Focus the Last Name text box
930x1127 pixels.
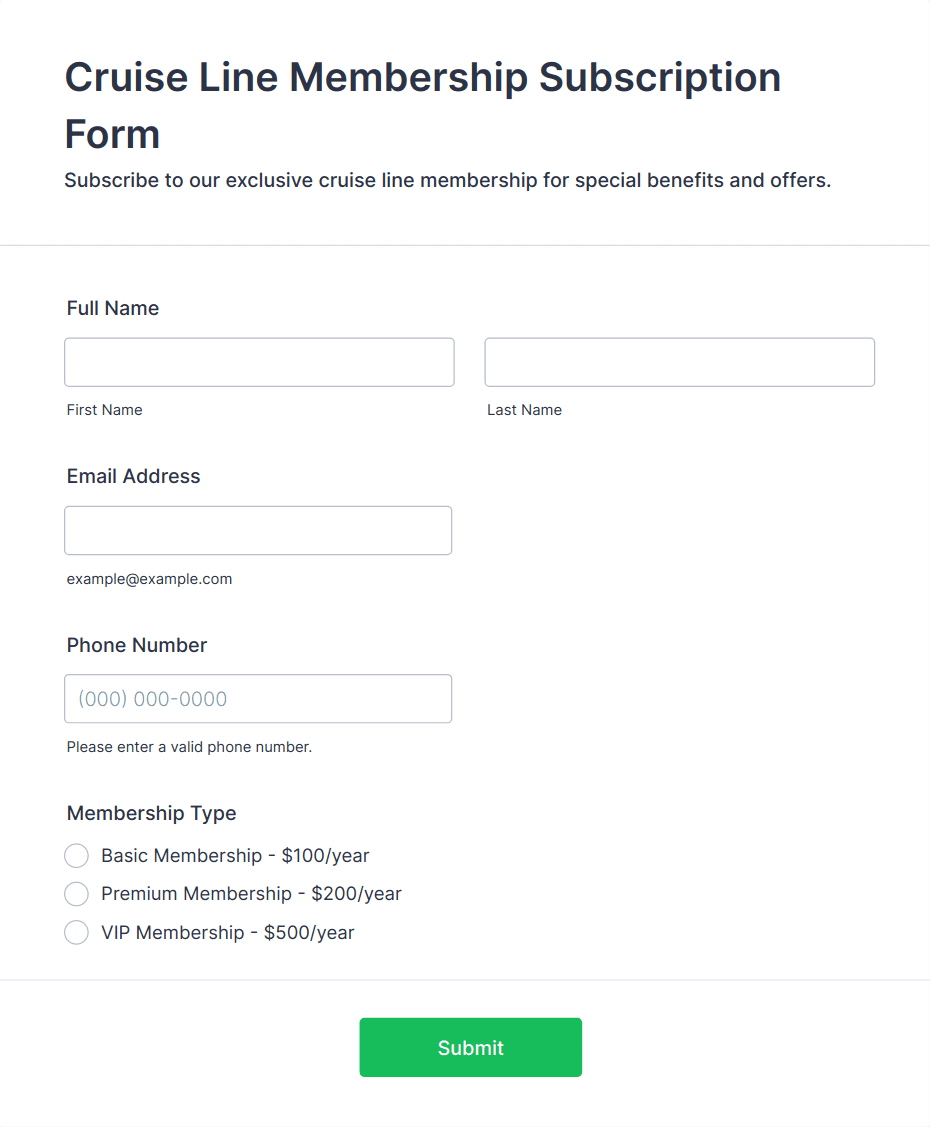pos(679,362)
